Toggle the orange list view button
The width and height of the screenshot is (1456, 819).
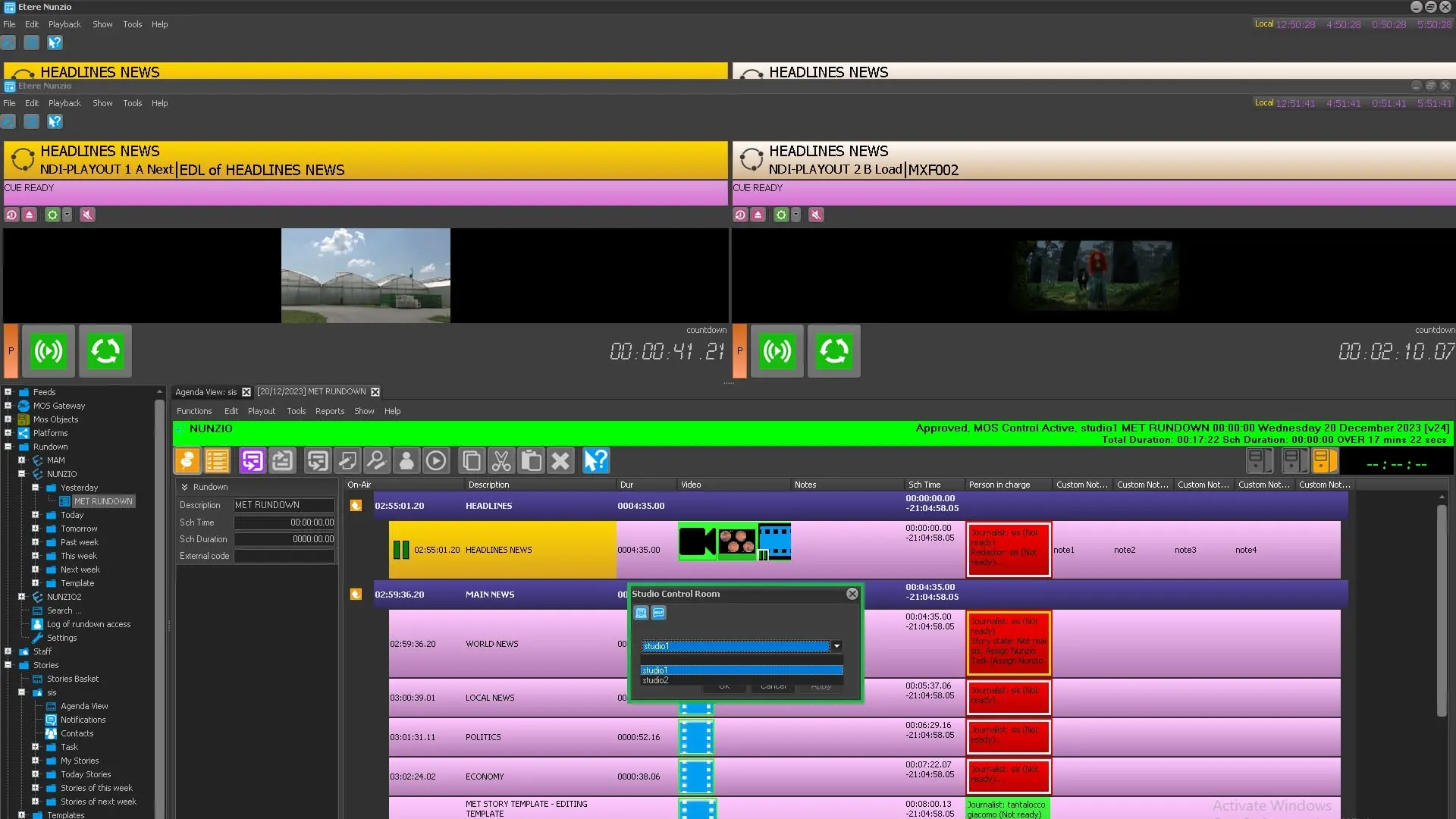click(x=217, y=460)
